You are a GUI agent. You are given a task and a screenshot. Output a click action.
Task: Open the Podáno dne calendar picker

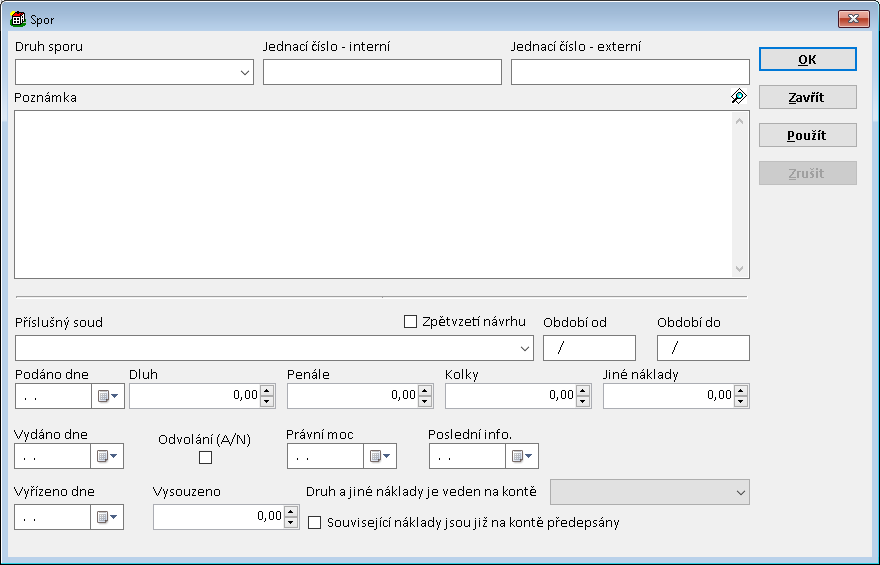pos(108,396)
